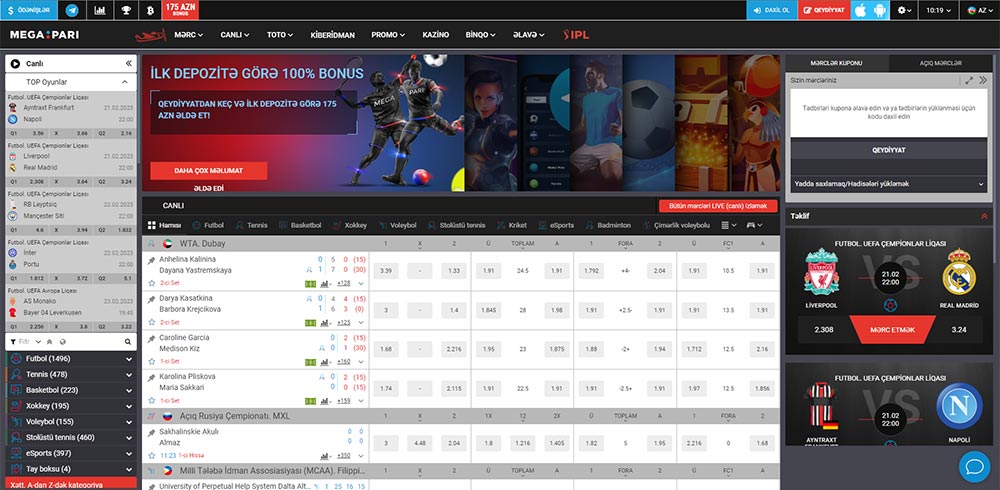Click the red Qeydiyyat button in header
This screenshot has height=490, width=1000.
(x=824, y=10)
